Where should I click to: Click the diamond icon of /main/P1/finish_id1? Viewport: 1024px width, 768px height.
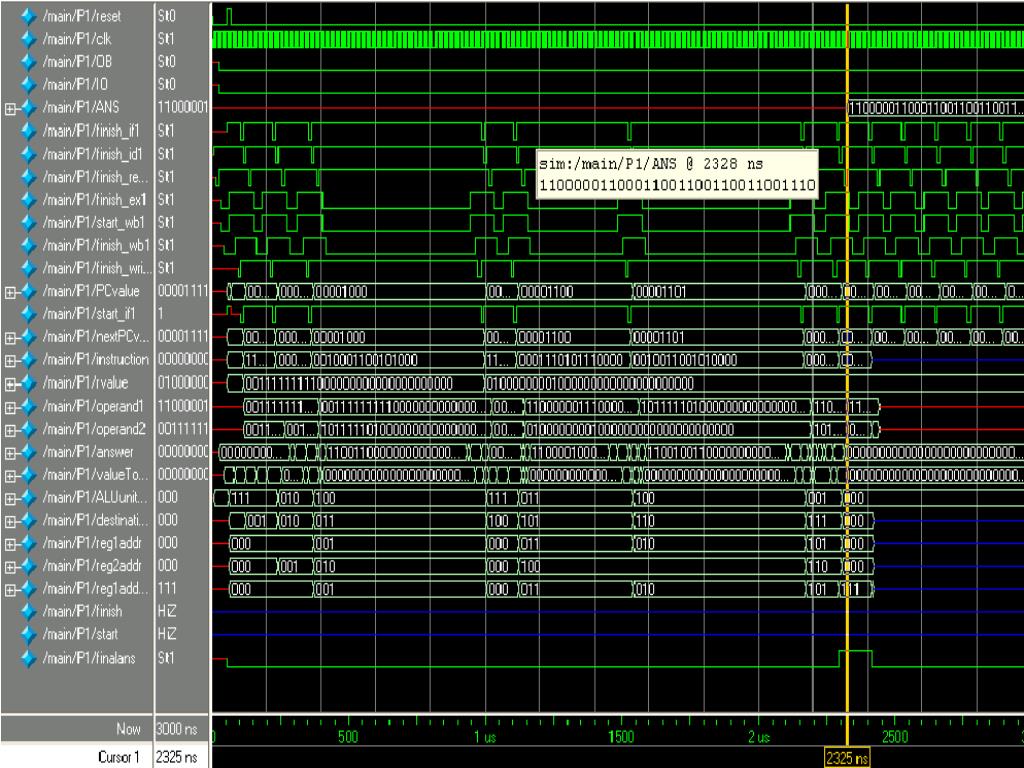28,154
